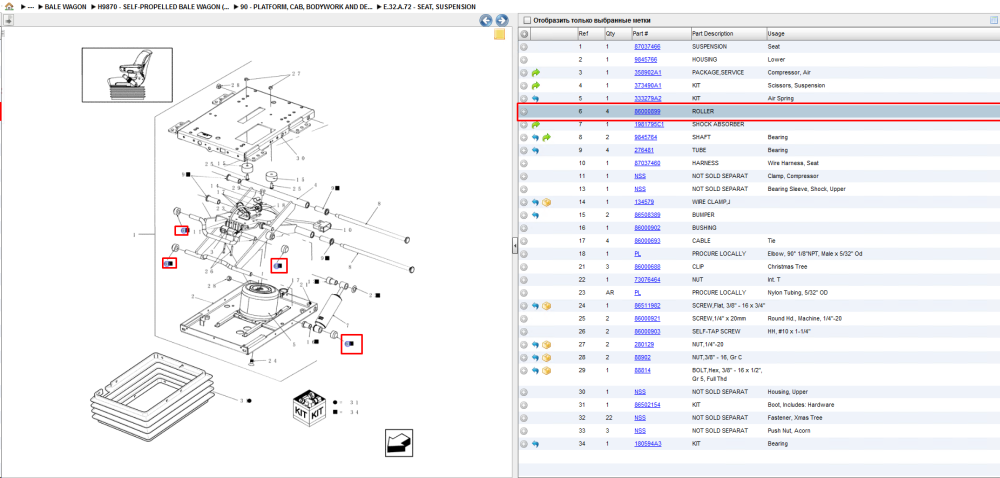
Task: Add BUSHING row using its circle icon
Action: (524, 228)
